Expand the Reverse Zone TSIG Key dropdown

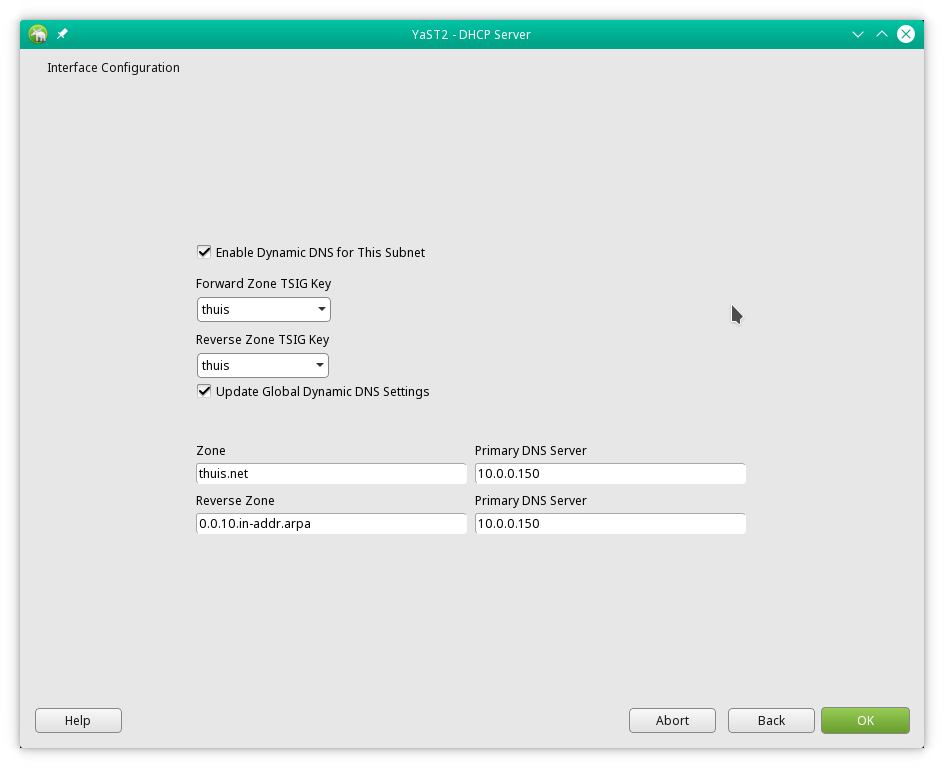(264, 366)
